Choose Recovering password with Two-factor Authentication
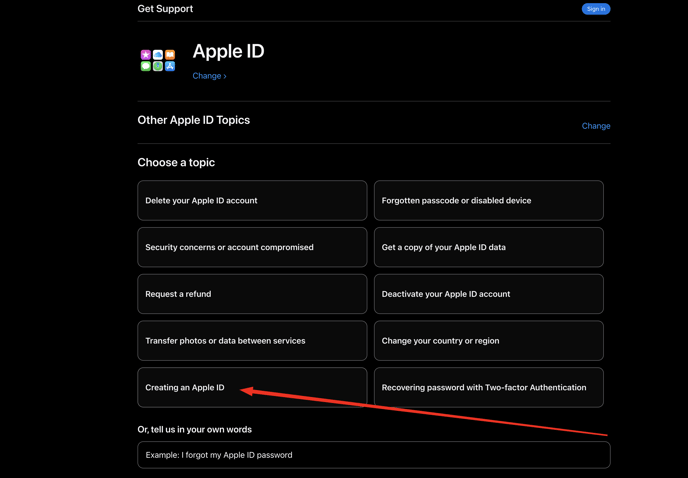Image resolution: width=688 pixels, height=478 pixels. coord(489,388)
